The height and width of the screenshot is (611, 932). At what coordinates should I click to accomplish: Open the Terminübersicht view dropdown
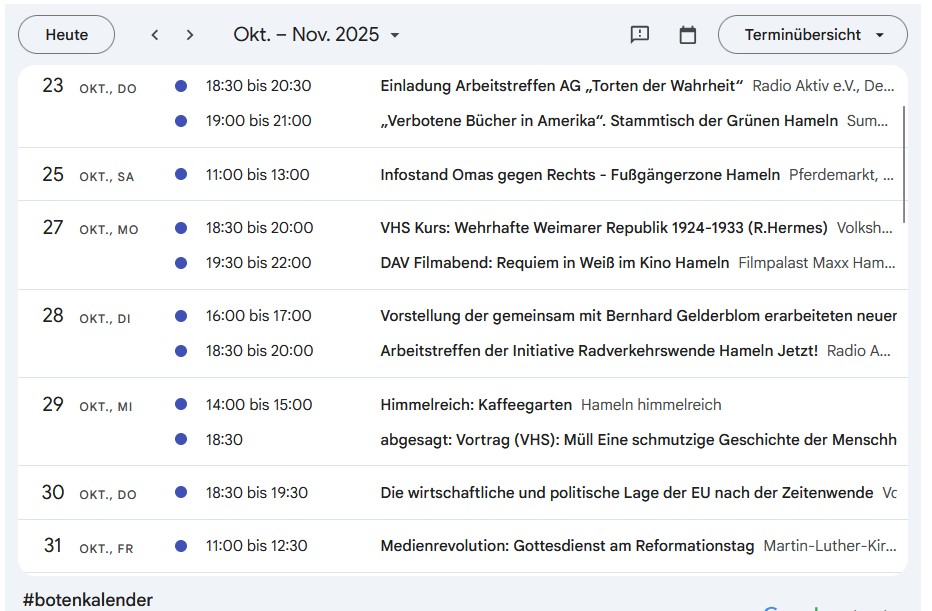[812, 35]
